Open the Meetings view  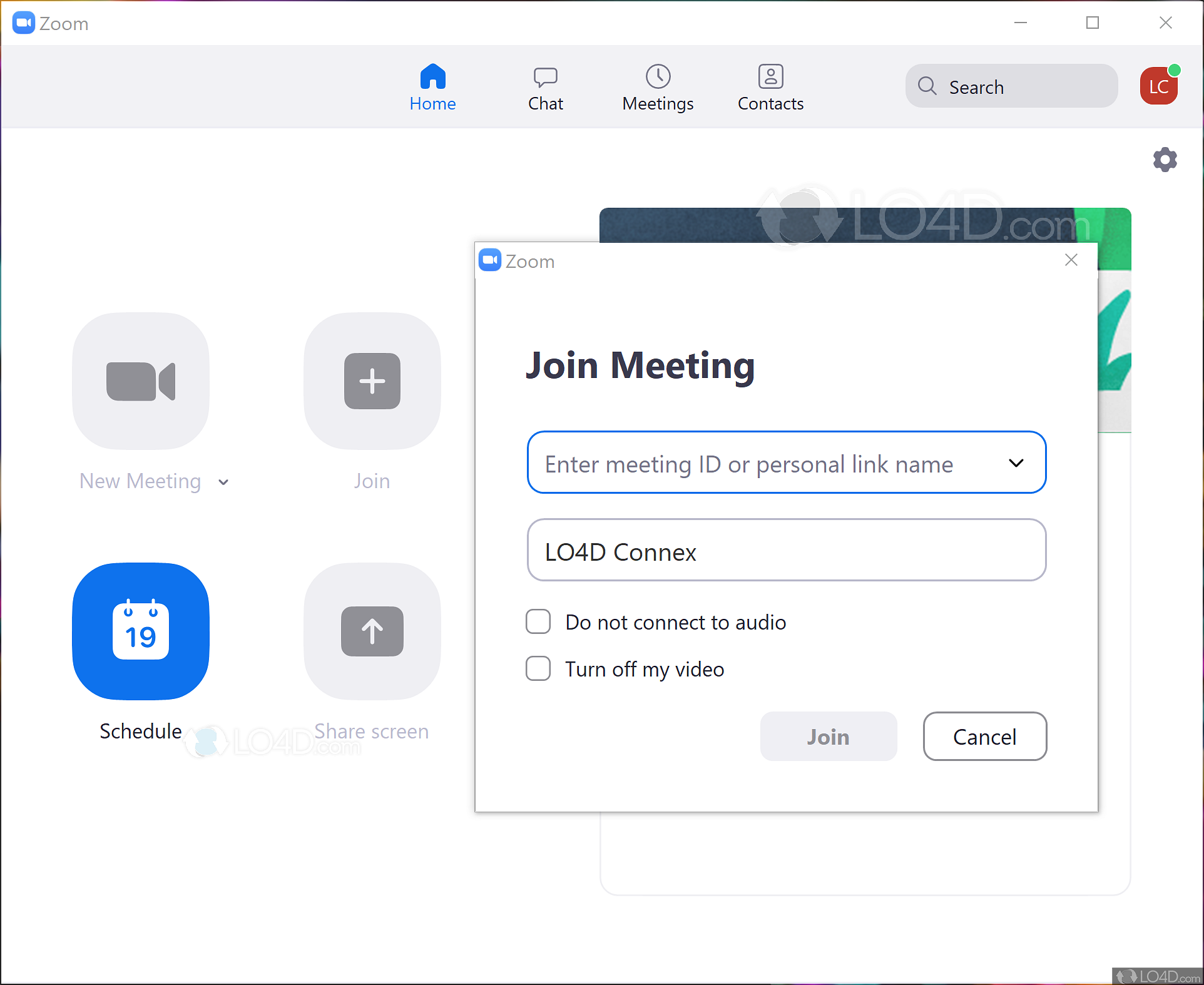[x=657, y=88]
